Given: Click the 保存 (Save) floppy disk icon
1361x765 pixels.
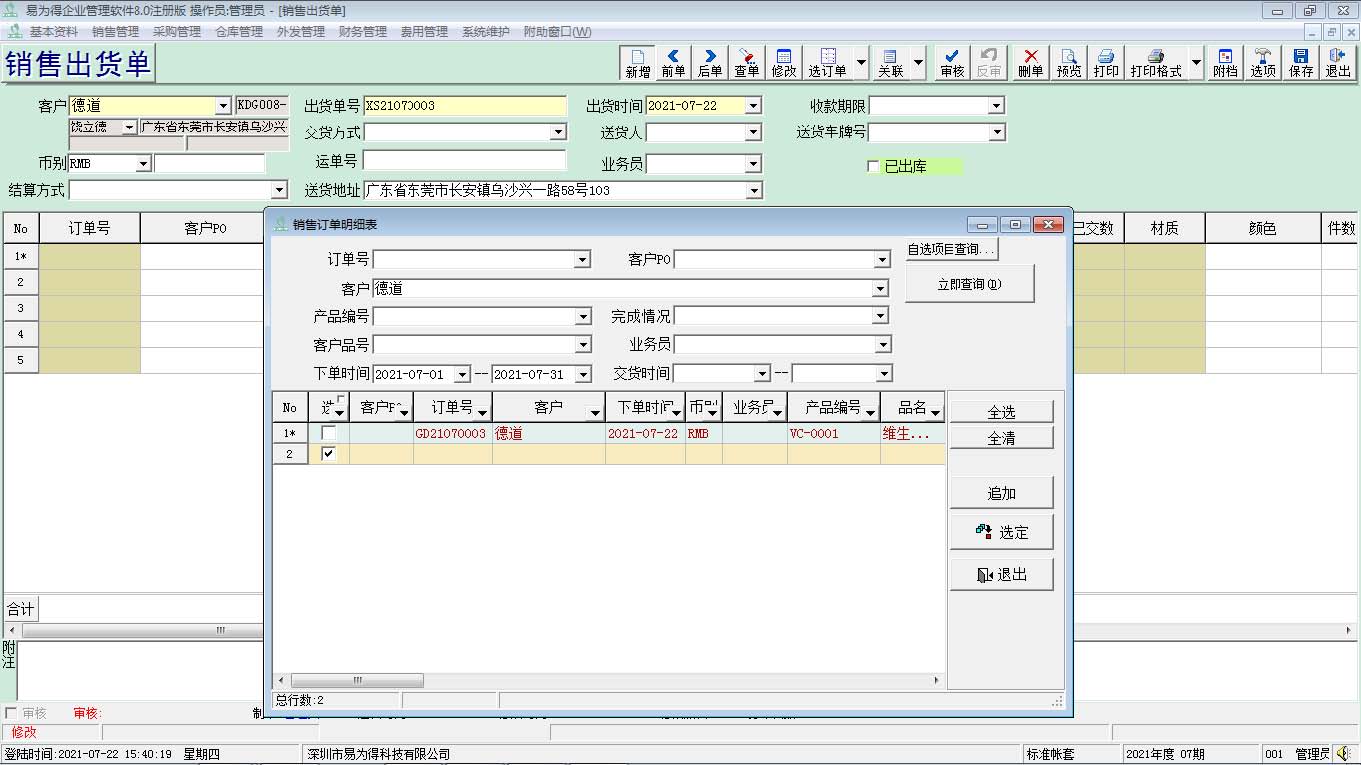Looking at the screenshot, I should pos(1301,63).
